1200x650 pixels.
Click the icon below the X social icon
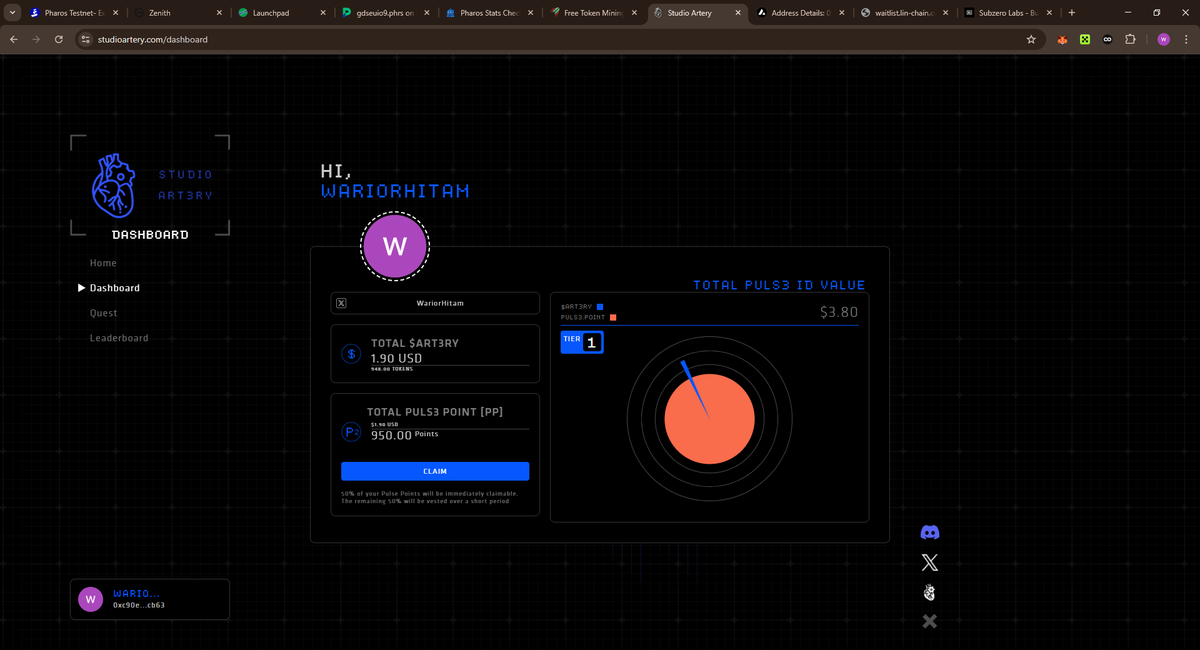(930, 593)
